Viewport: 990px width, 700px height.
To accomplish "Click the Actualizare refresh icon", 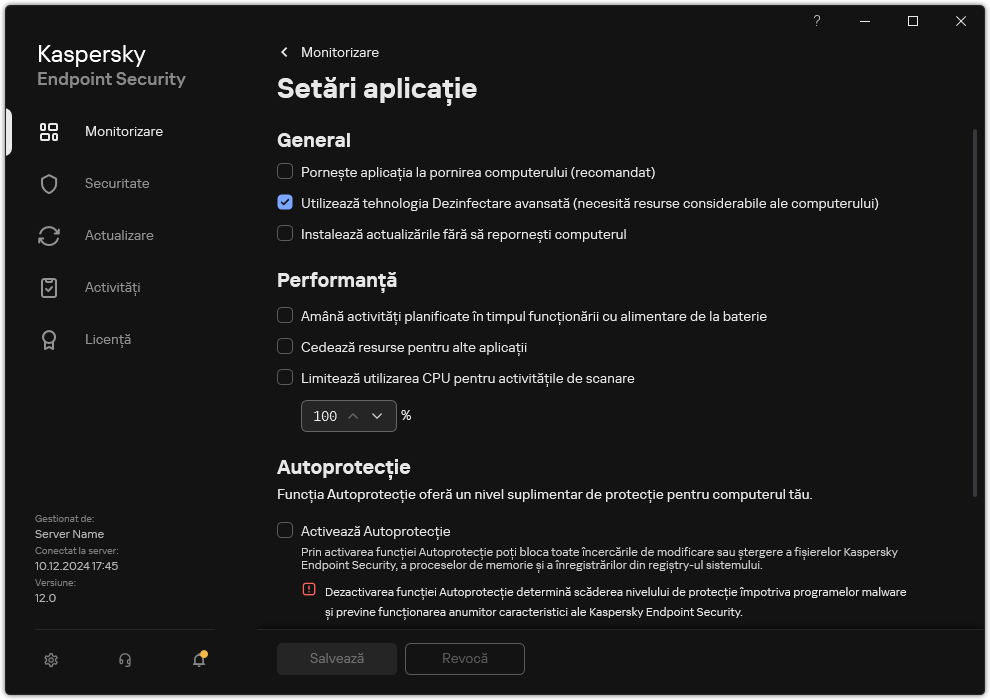I will click(49, 236).
